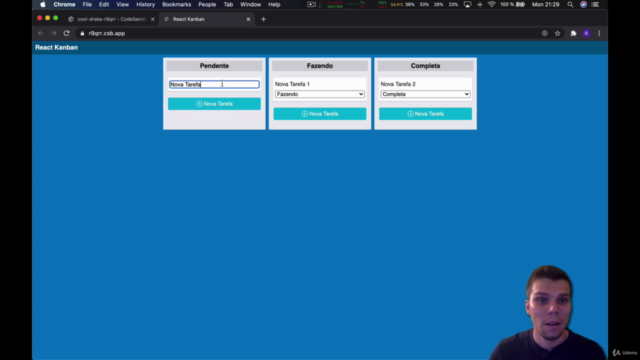Open the Tab menu
Screen dimensions: 640x360
[x=228, y=4]
